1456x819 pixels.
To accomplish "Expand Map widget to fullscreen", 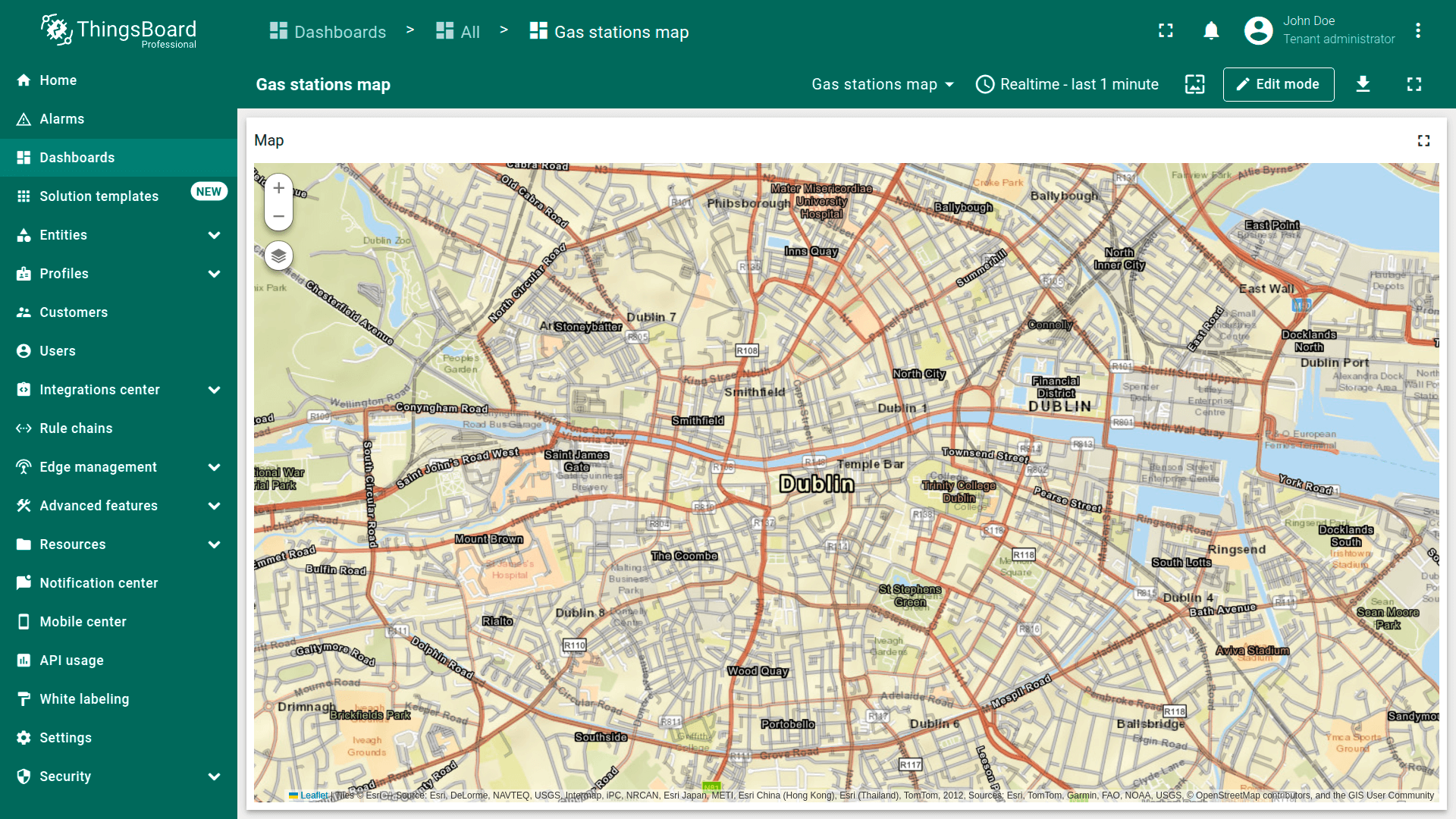I will 1423,141.
